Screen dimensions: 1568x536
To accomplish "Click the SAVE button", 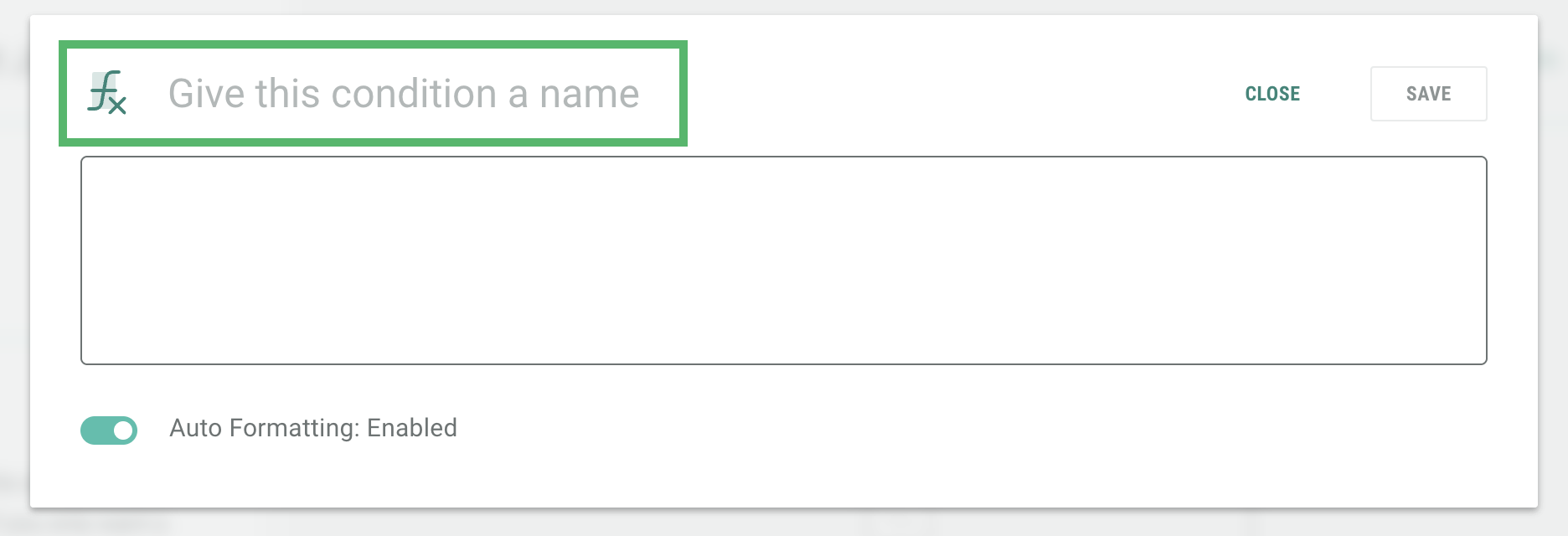I will tap(1428, 94).
